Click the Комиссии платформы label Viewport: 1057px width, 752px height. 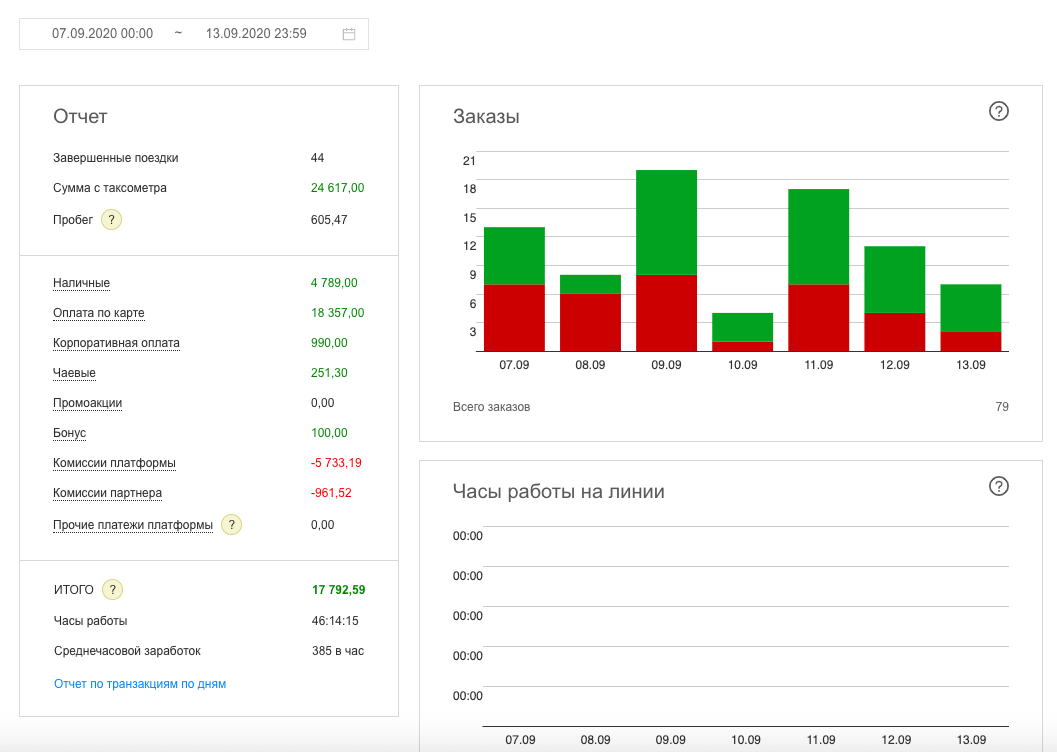(115, 463)
